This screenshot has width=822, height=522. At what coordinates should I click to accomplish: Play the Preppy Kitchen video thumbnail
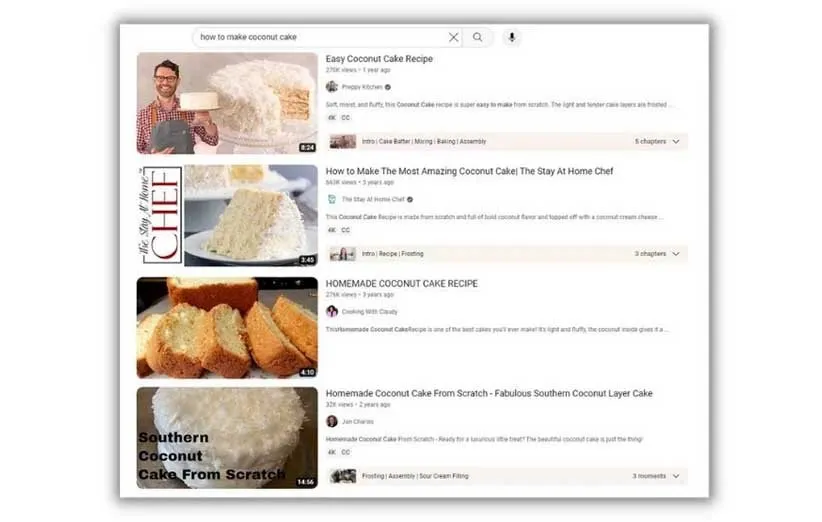[x=226, y=103]
